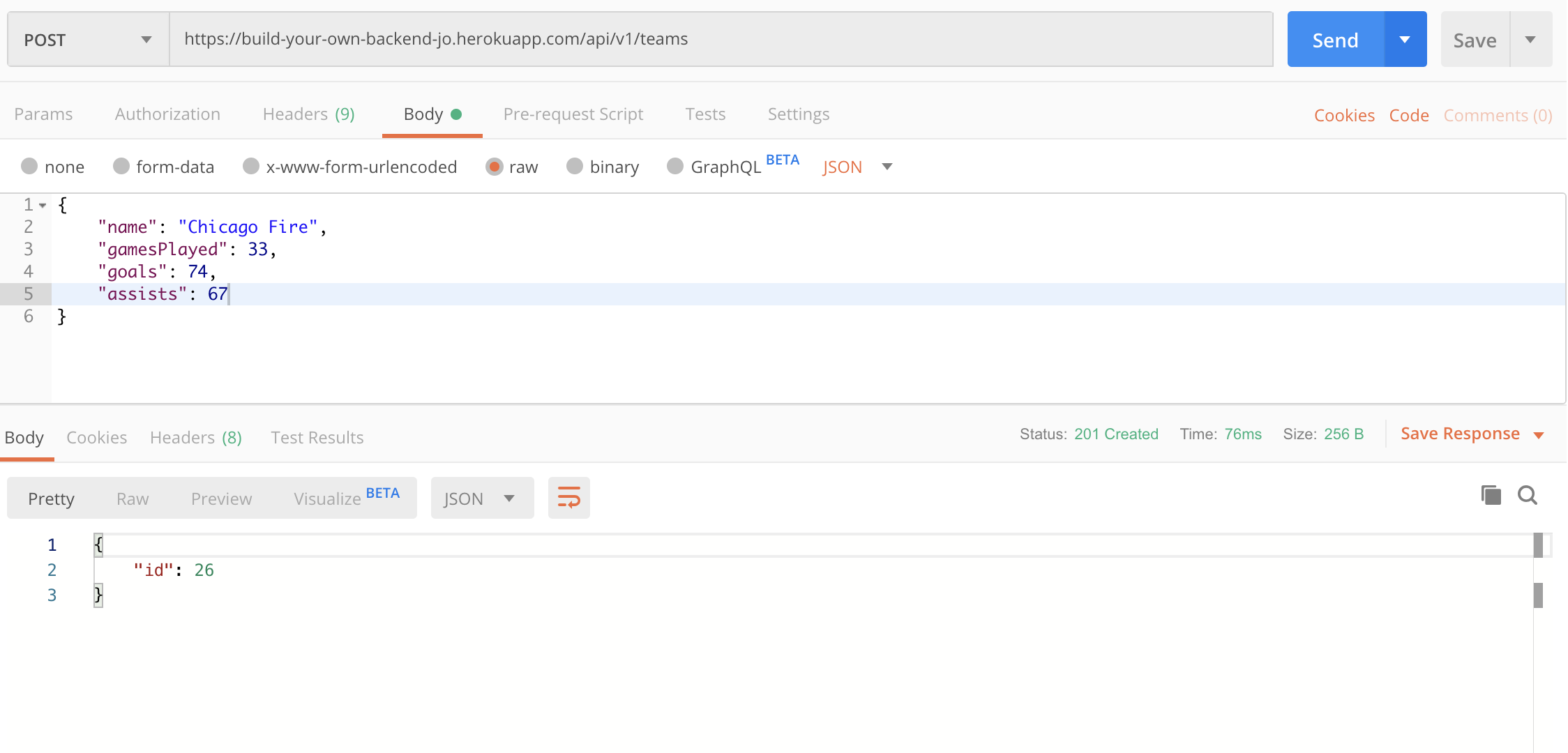Toggle line wrapping in the response viewer
The width and height of the screenshot is (1568, 753).
tap(568, 497)
